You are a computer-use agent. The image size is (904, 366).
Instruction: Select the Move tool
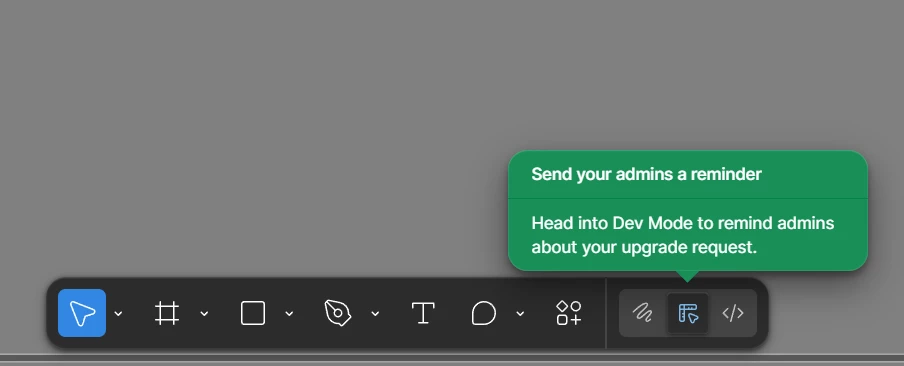[x=82, y=313]
